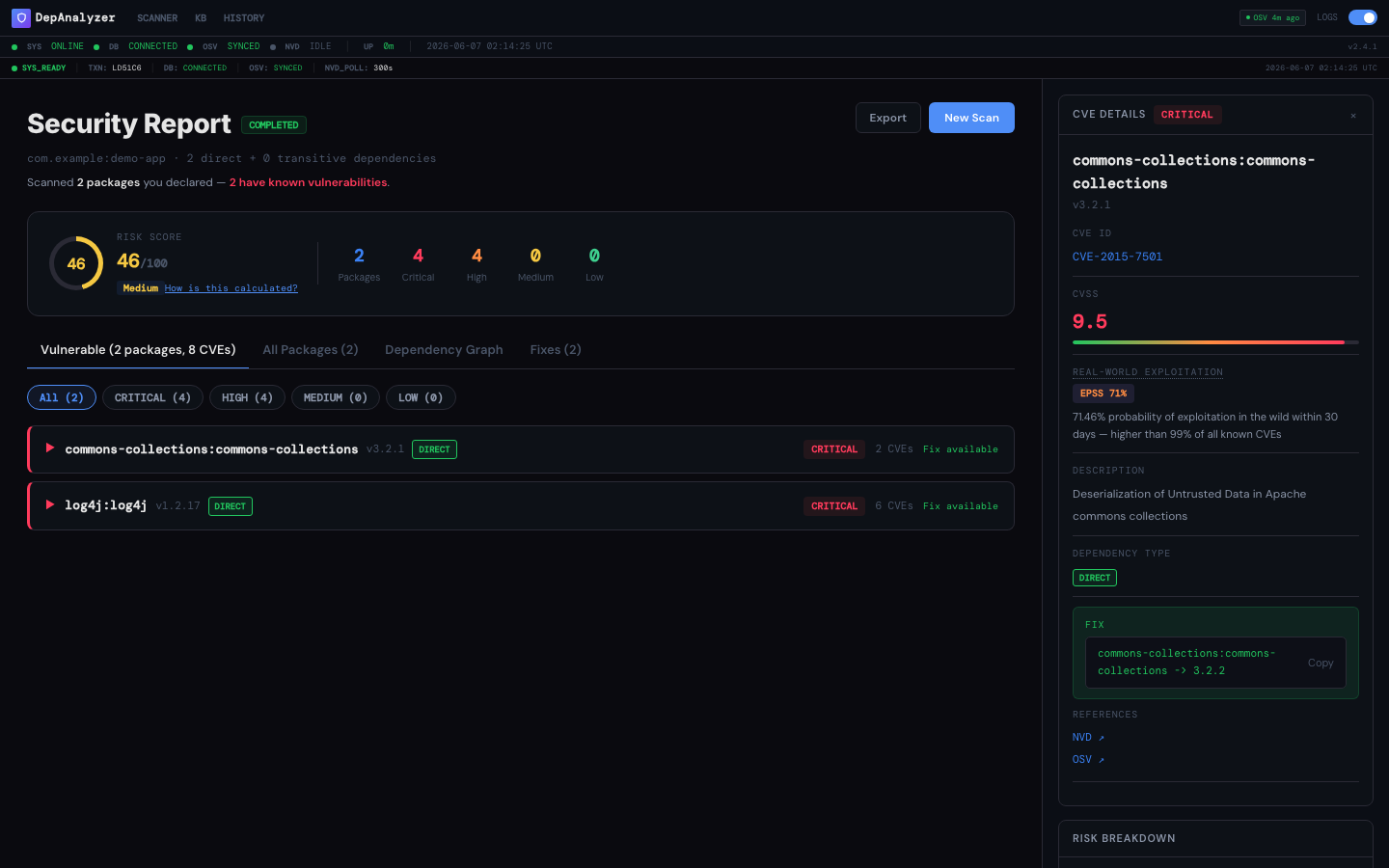
Task: Click the DB CONNECTED status indicator
Action: click(x=136, y=46)
